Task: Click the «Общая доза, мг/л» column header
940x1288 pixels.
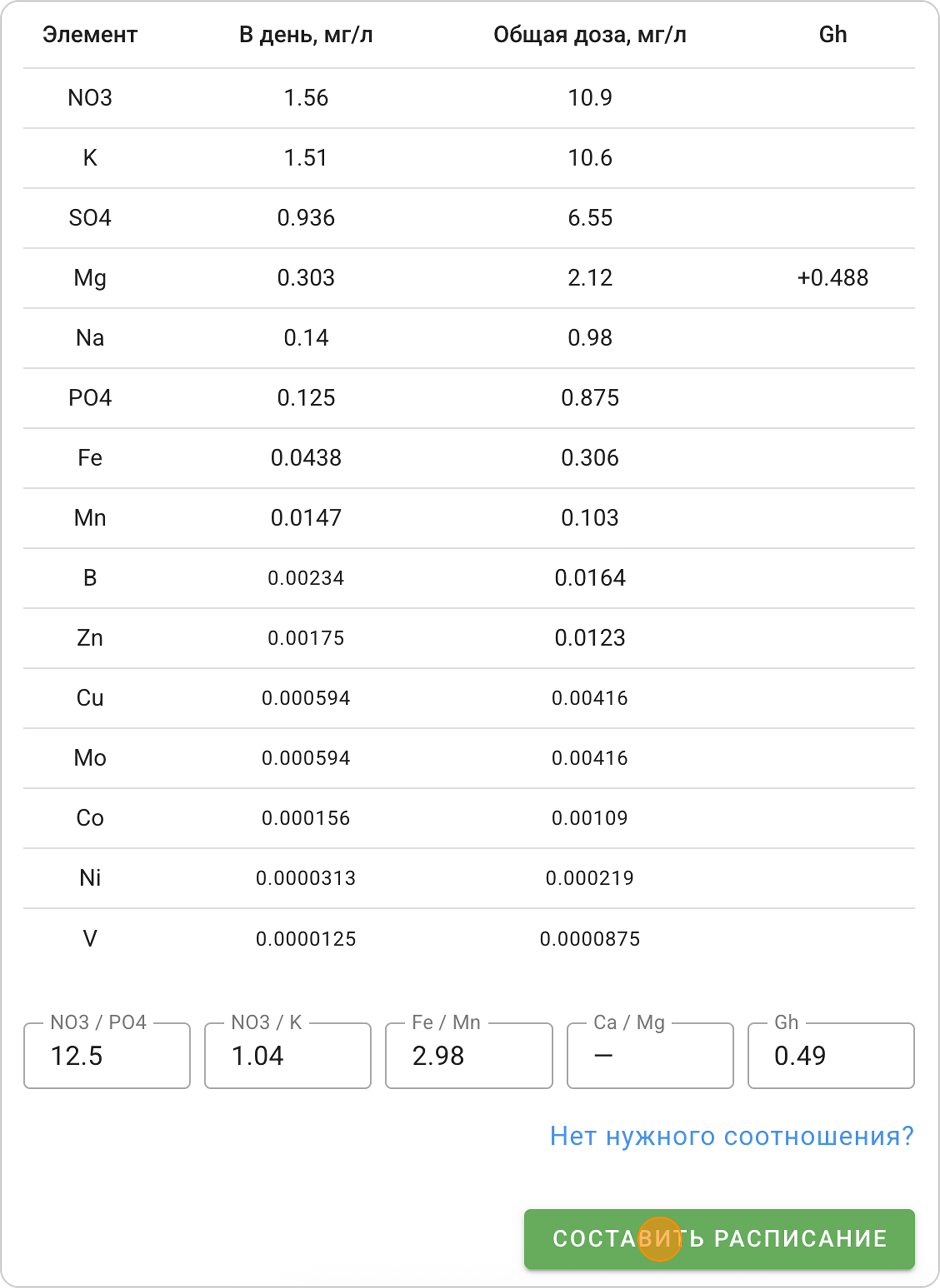Action: [x=589, y=35]
